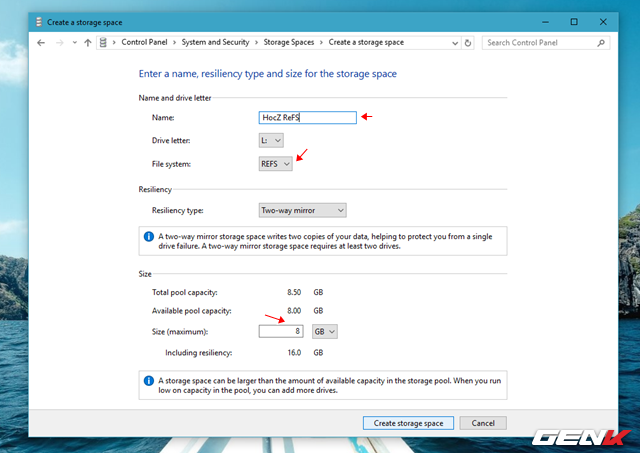The height and width of the screenshot is (453, 640).
Task: Click the Including resiliency value 16.0
Action: point(294,353)
